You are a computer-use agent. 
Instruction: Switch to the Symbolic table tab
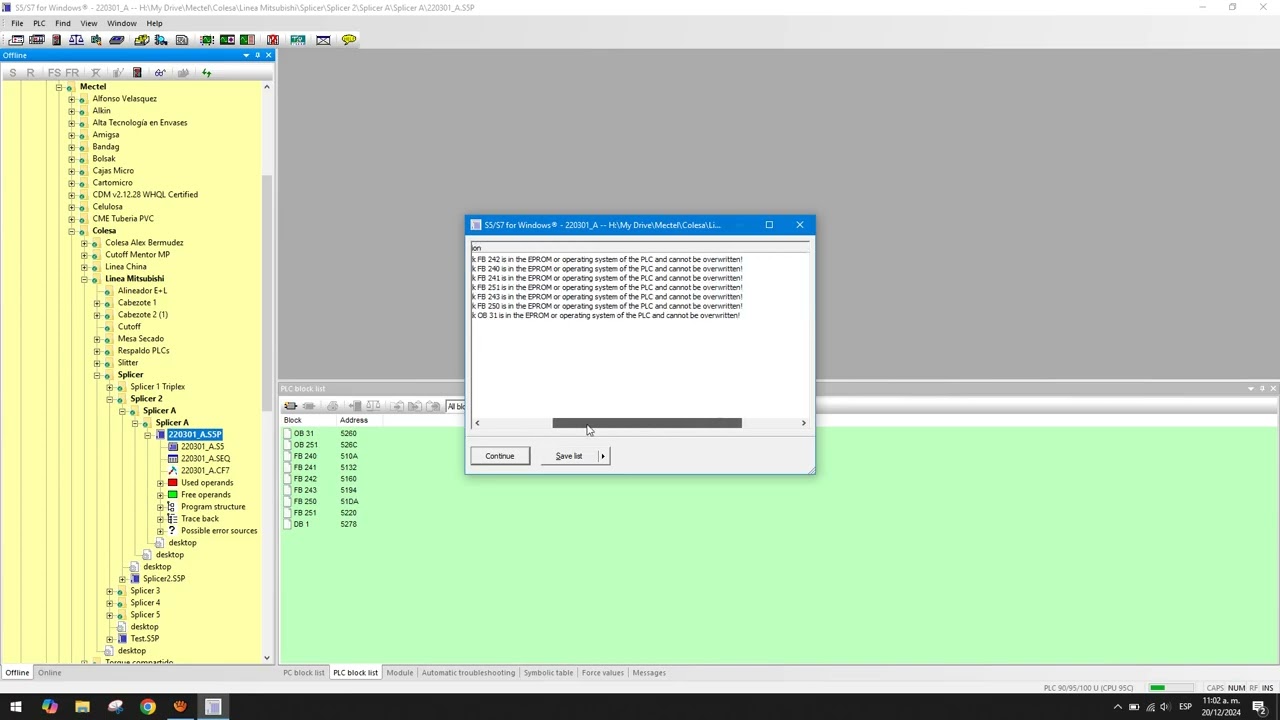tap(548, 673)
